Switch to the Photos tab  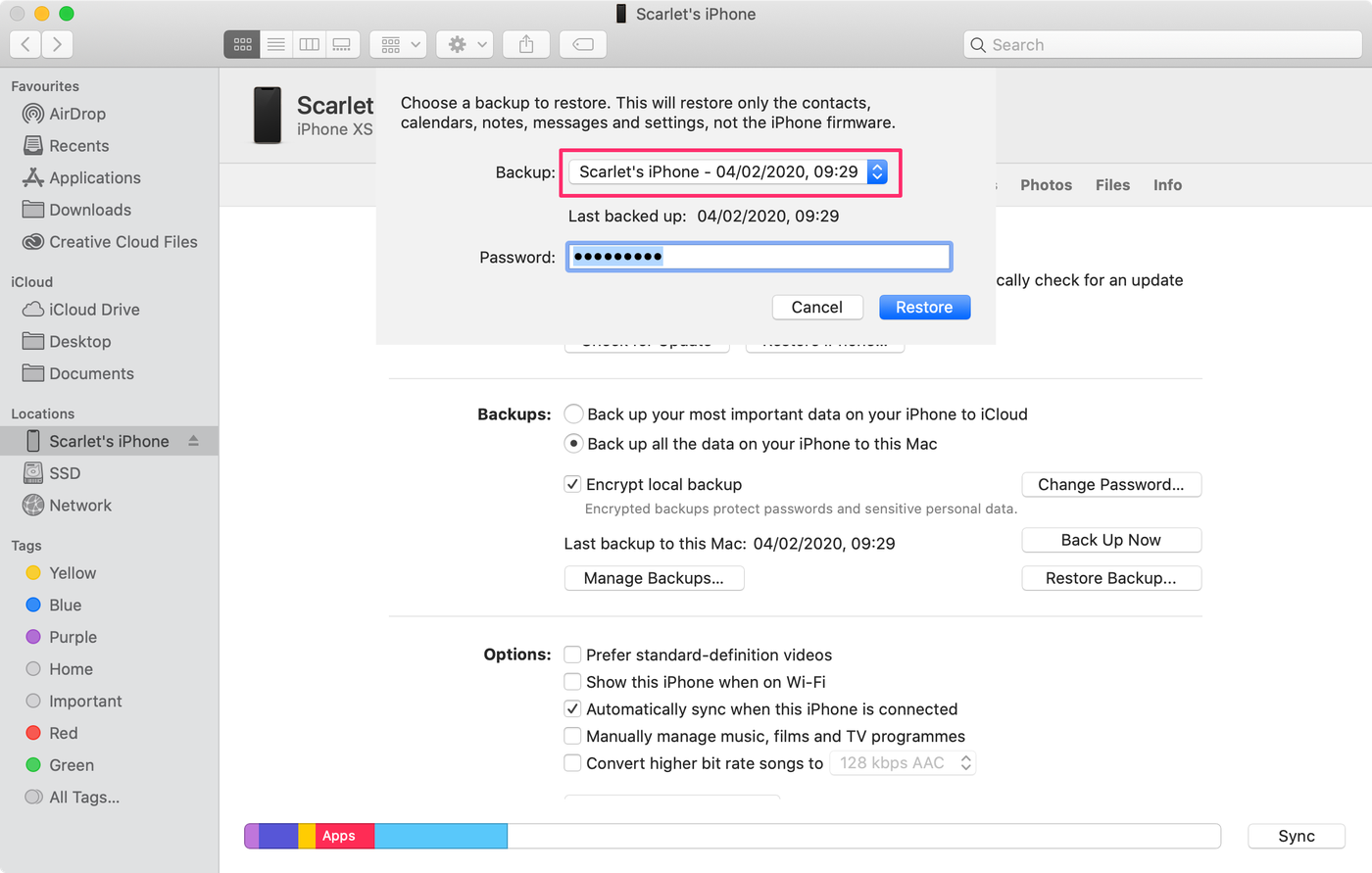(1046, 185)
